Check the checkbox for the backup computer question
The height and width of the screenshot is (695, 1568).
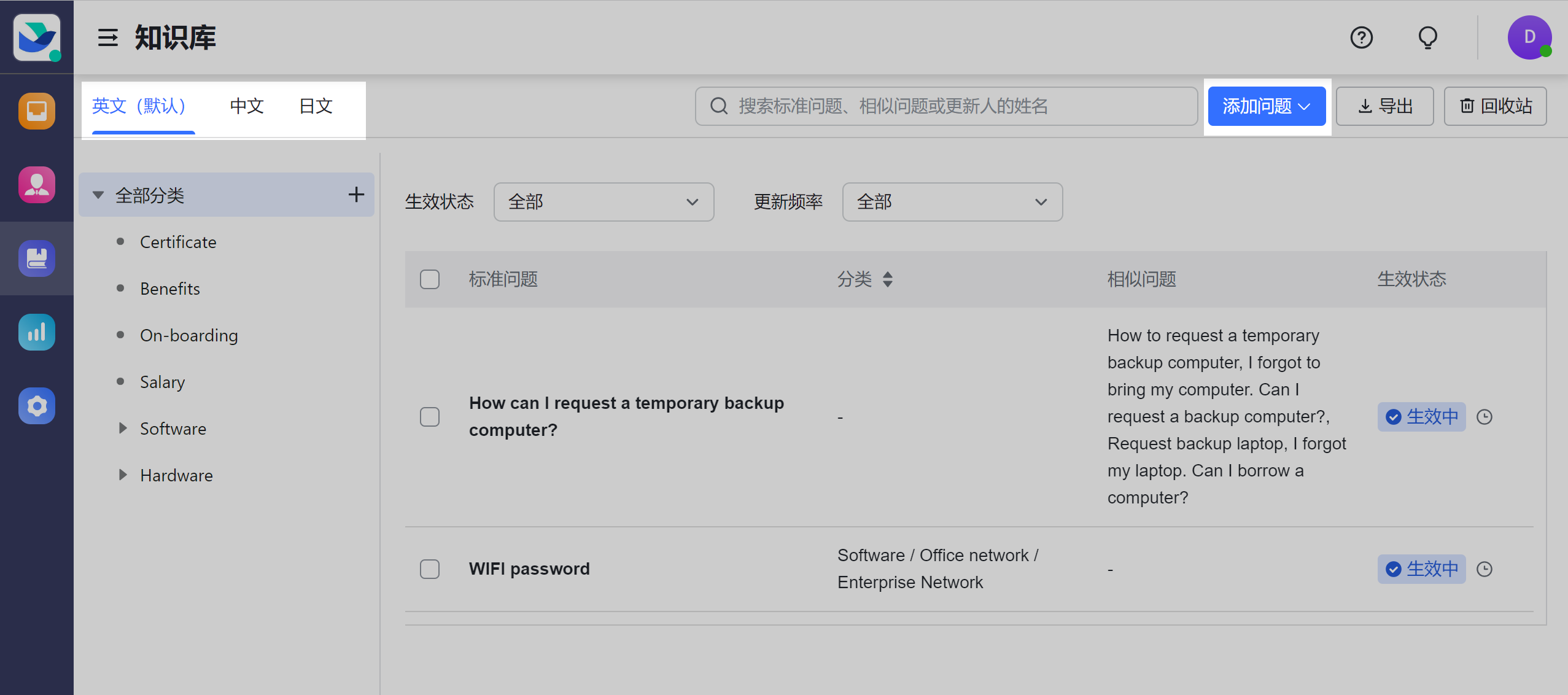tap(429, 416)
